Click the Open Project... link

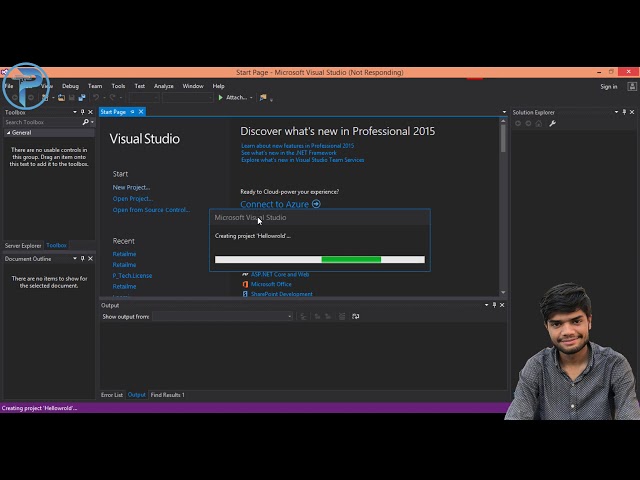[133, 198]
